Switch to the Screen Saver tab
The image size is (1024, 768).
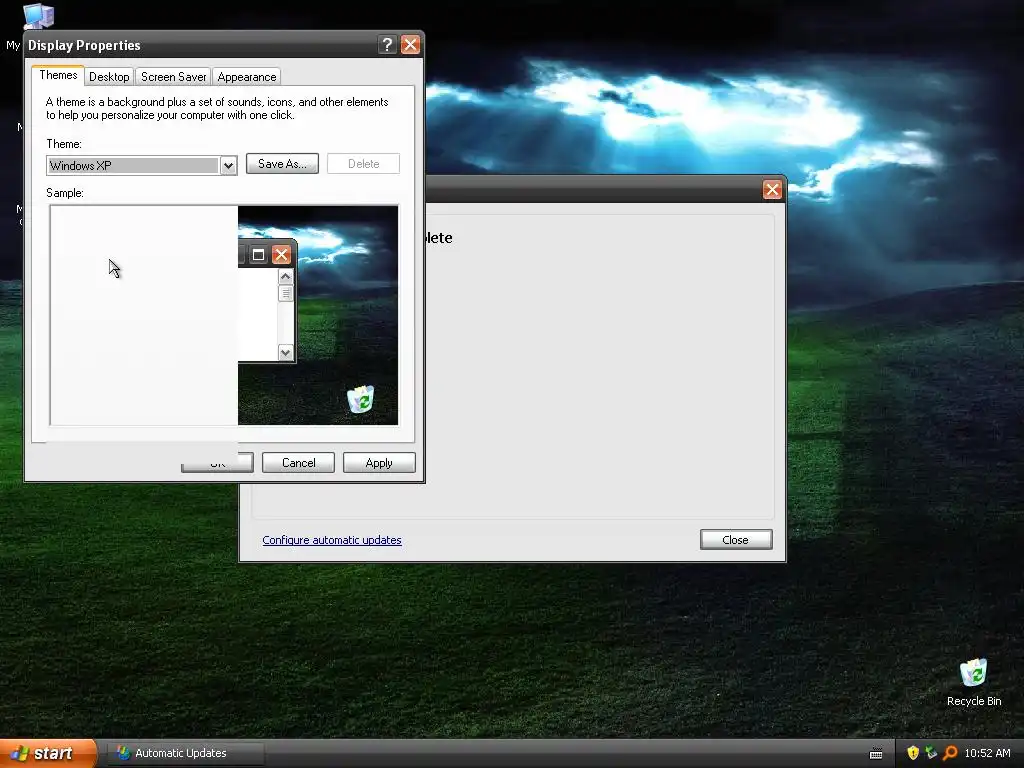pyautogui.click(x=173, y=77)
